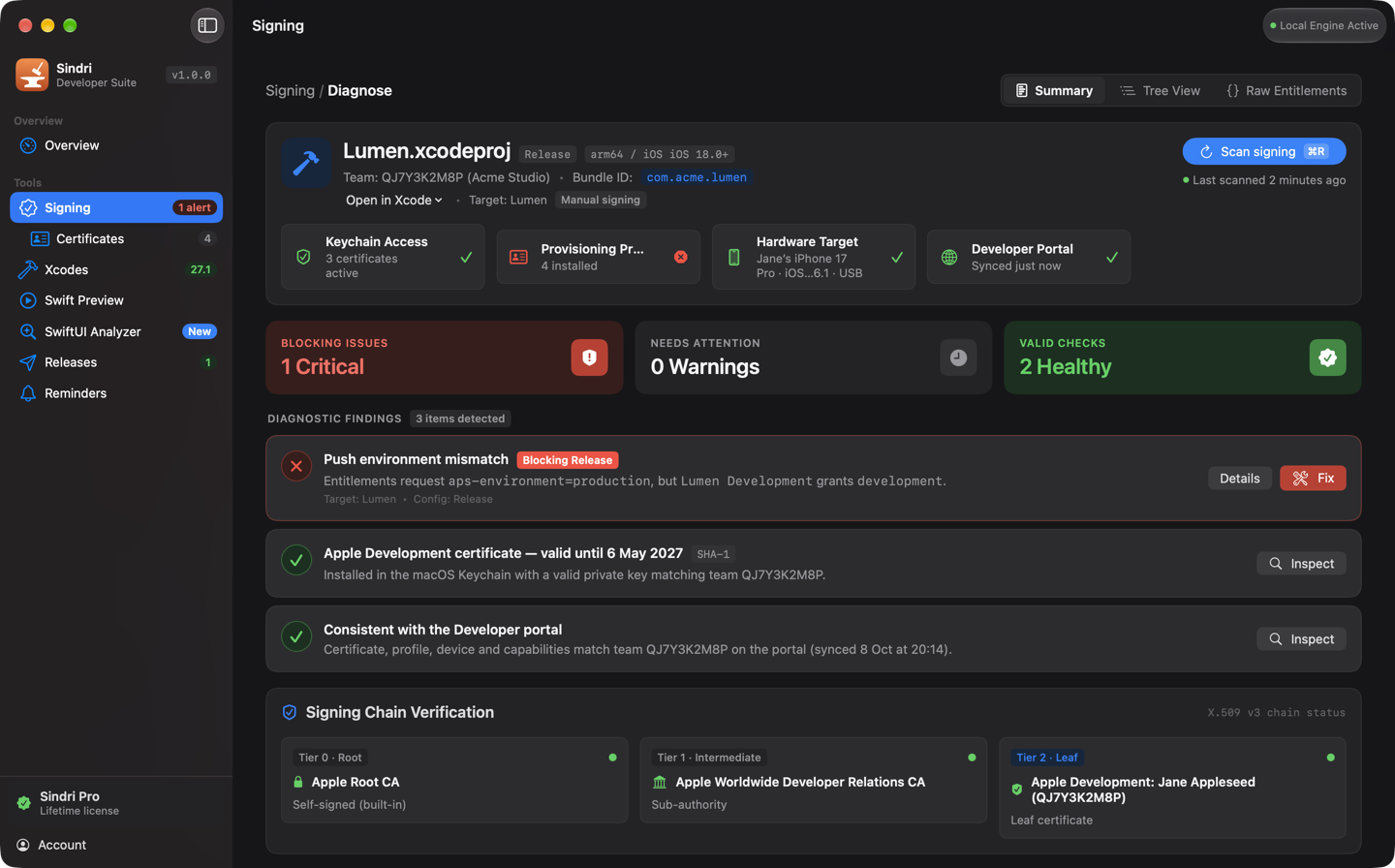Click the Provisioning profiles red error icon
Image resolution: width=1395 pixels, height=868 pixels.
[681, 257]
